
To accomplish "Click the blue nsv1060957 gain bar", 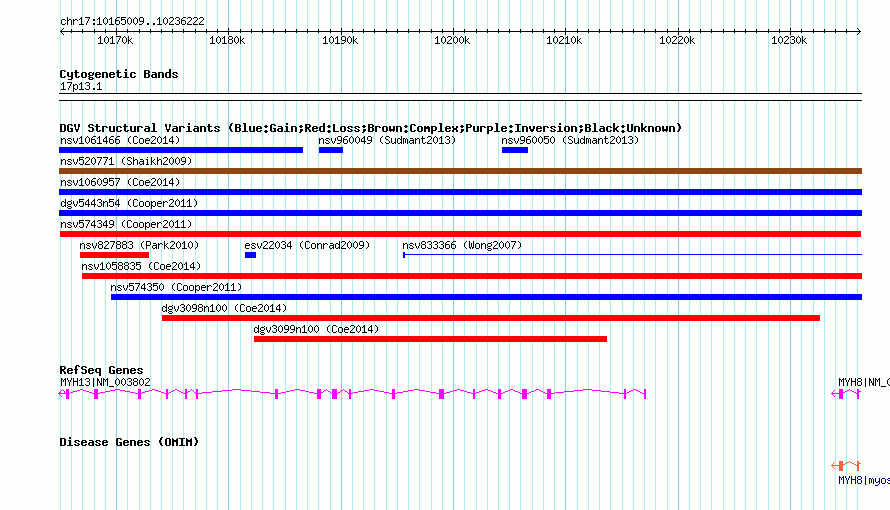I will click(460, 192).
